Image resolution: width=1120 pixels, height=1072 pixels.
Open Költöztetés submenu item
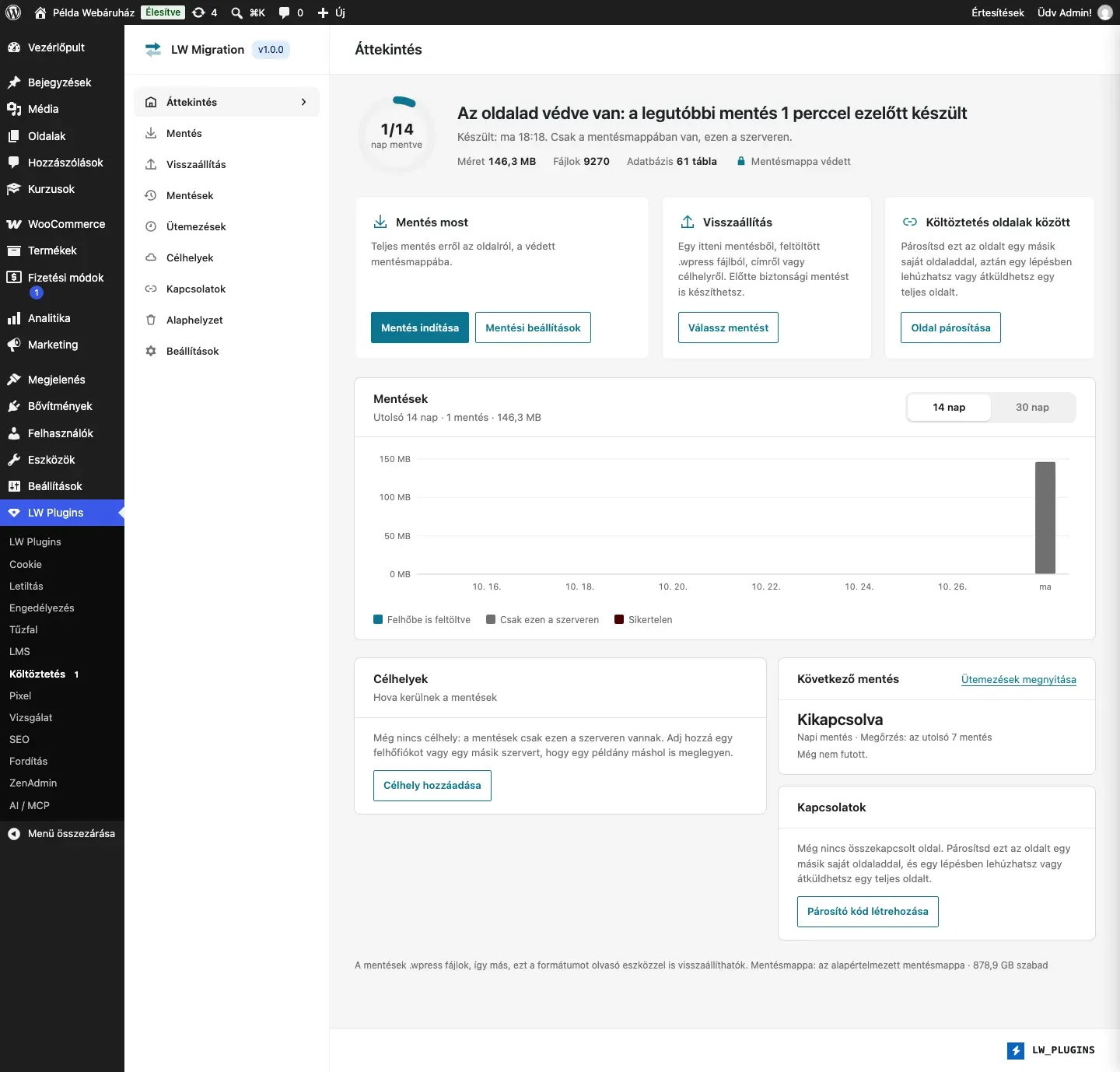(37, 674)
